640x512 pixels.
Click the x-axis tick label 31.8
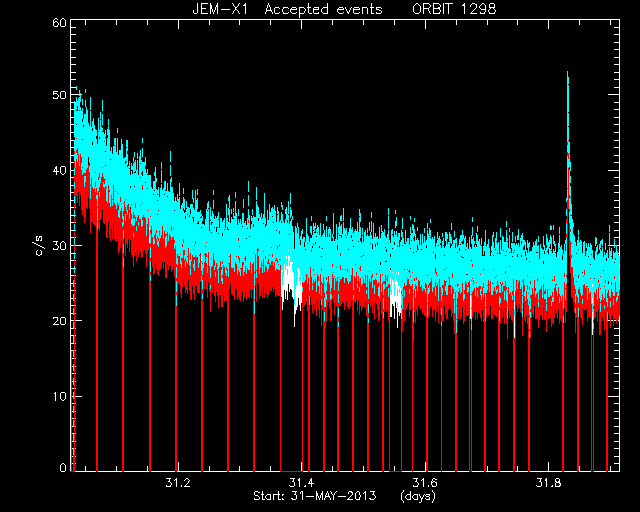pos(549,483)
